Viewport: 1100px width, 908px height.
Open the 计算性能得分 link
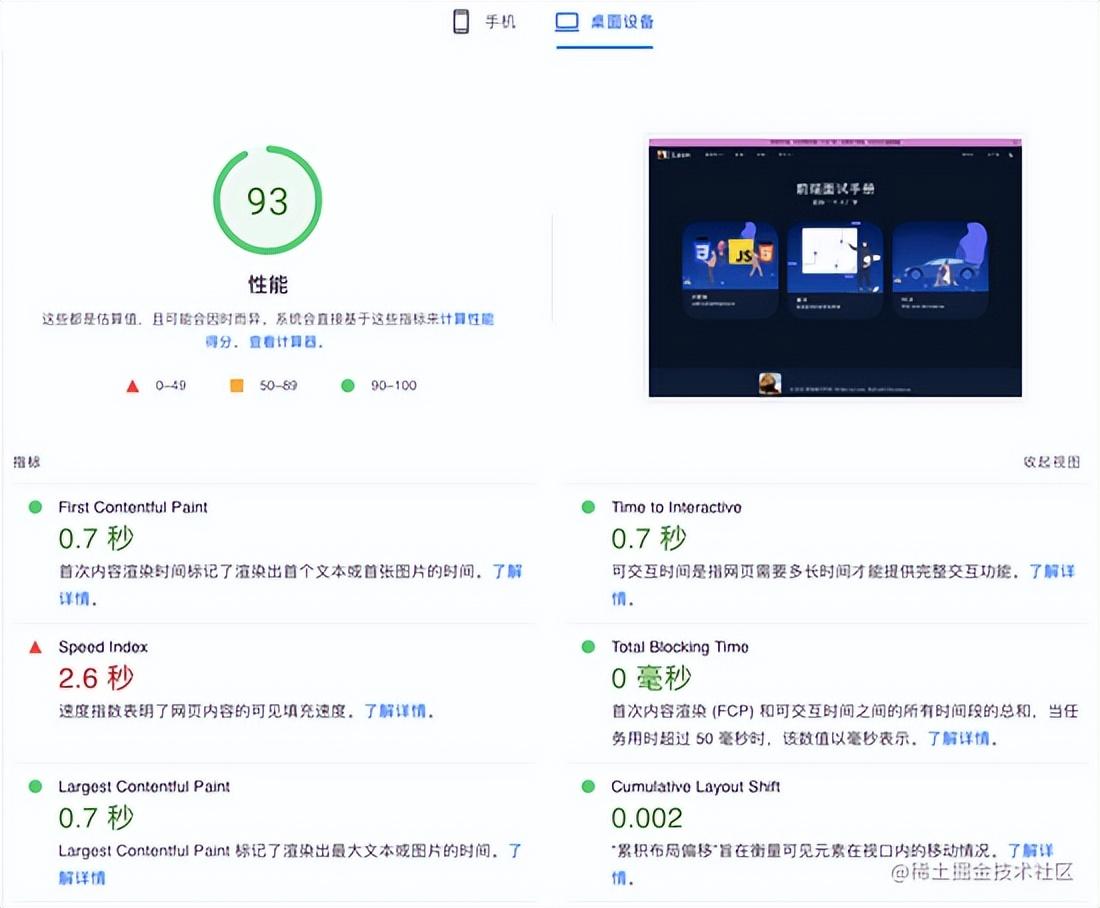(467, 319)
